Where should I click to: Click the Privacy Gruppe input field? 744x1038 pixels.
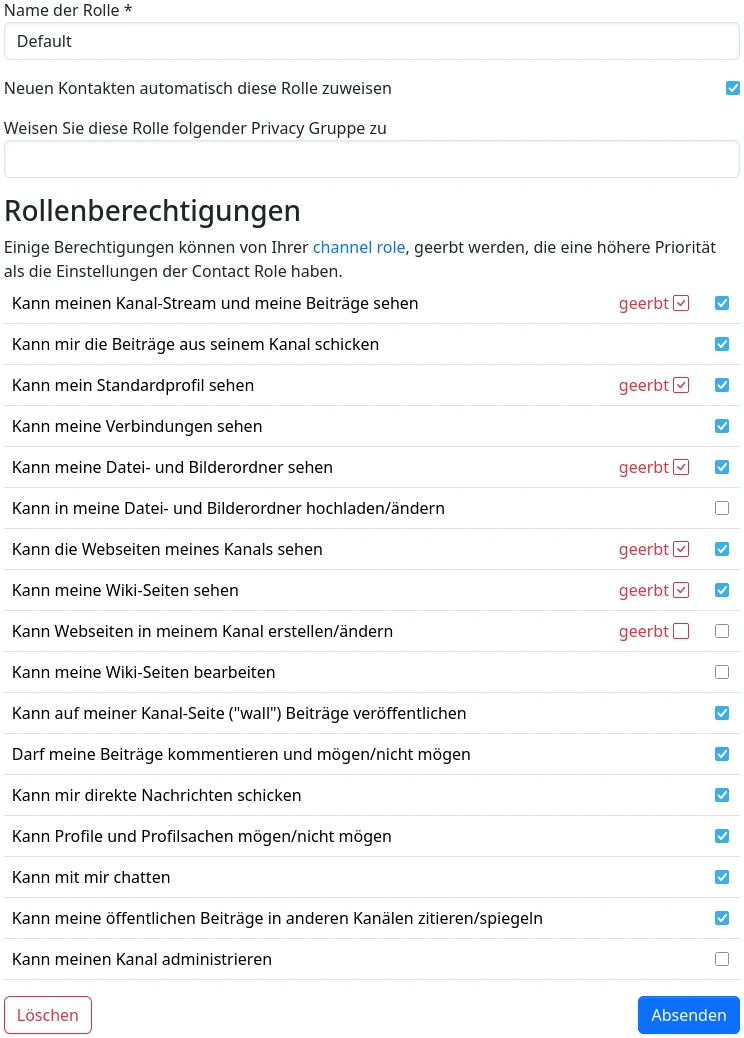(371, 159)
